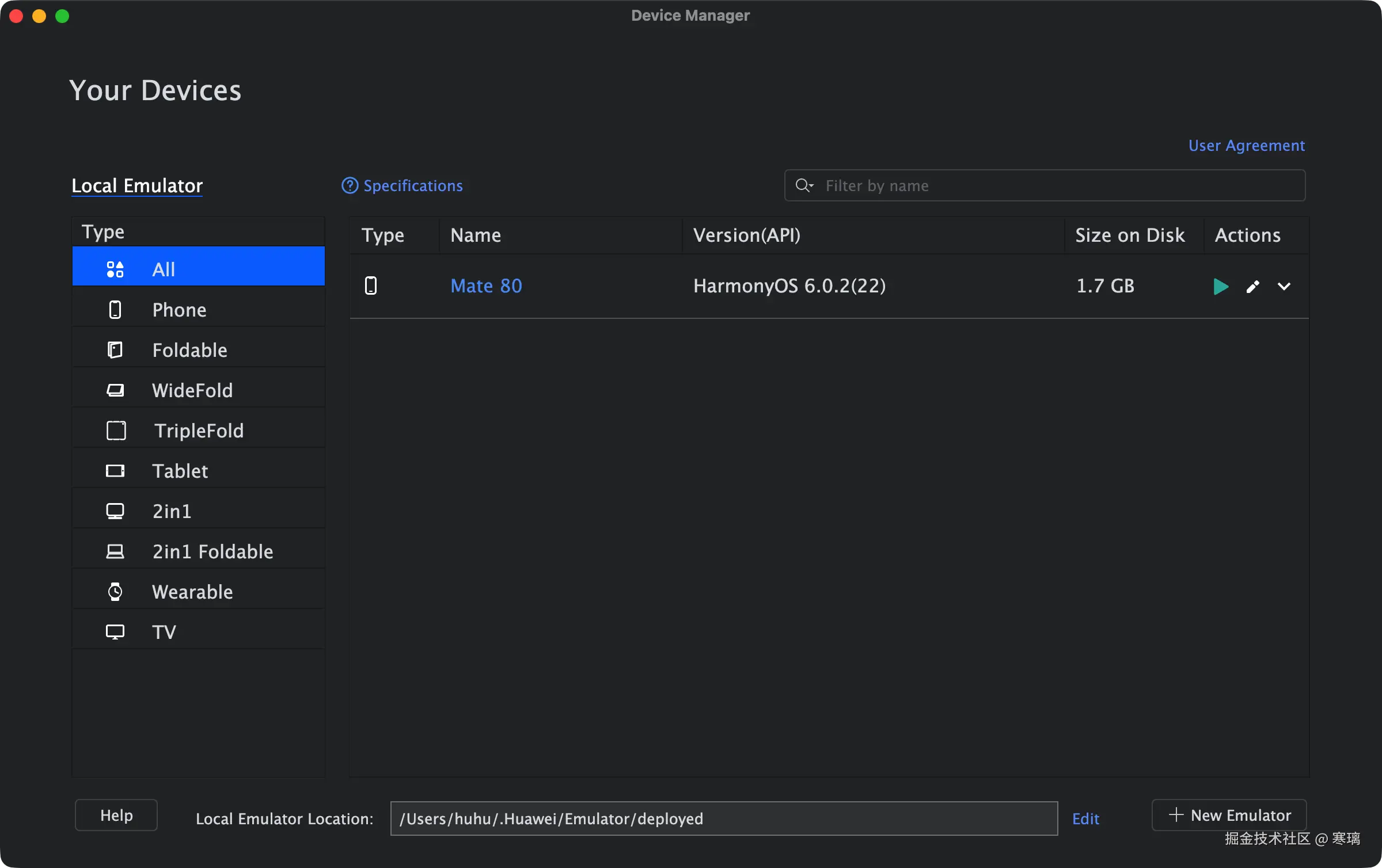This screenshot has width=1382, height=868.
Task: Open the Local Emulator tab
Action: point(137,186)
